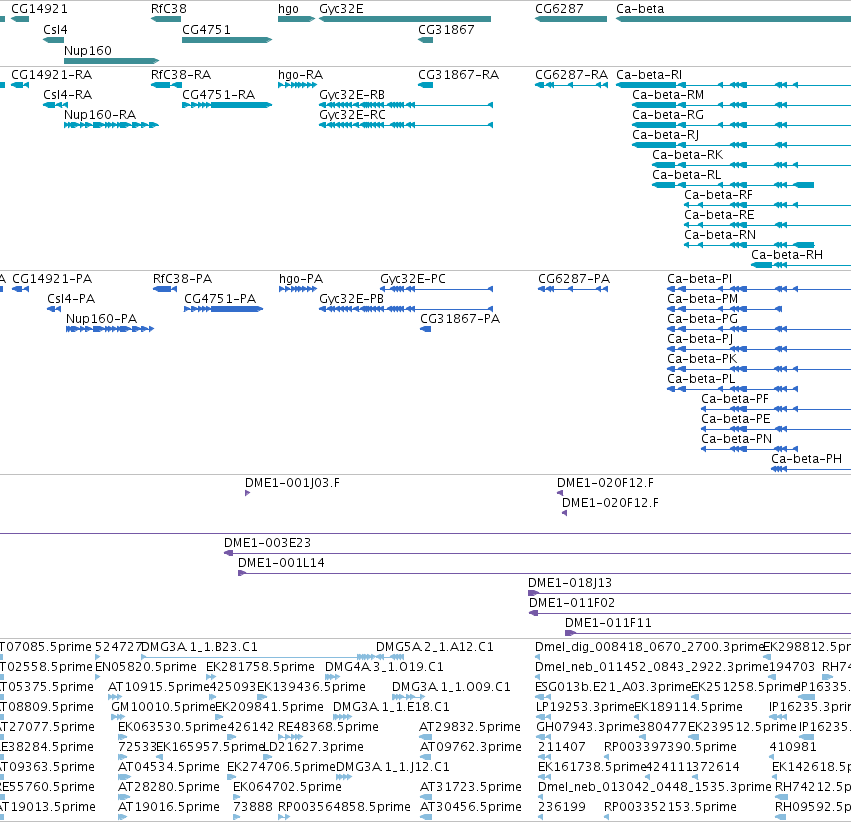
Task: Click transcript Ca-beta-RF
Action: point(718,195)
